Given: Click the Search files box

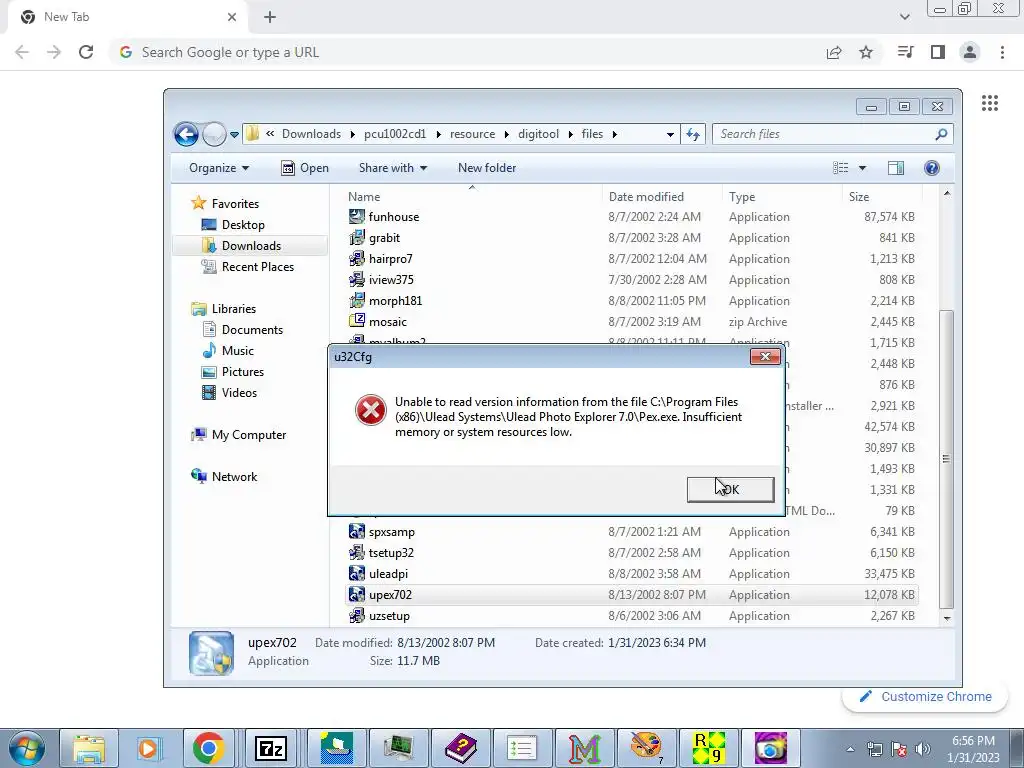Looking at the screenshot, I should point(833,134).
